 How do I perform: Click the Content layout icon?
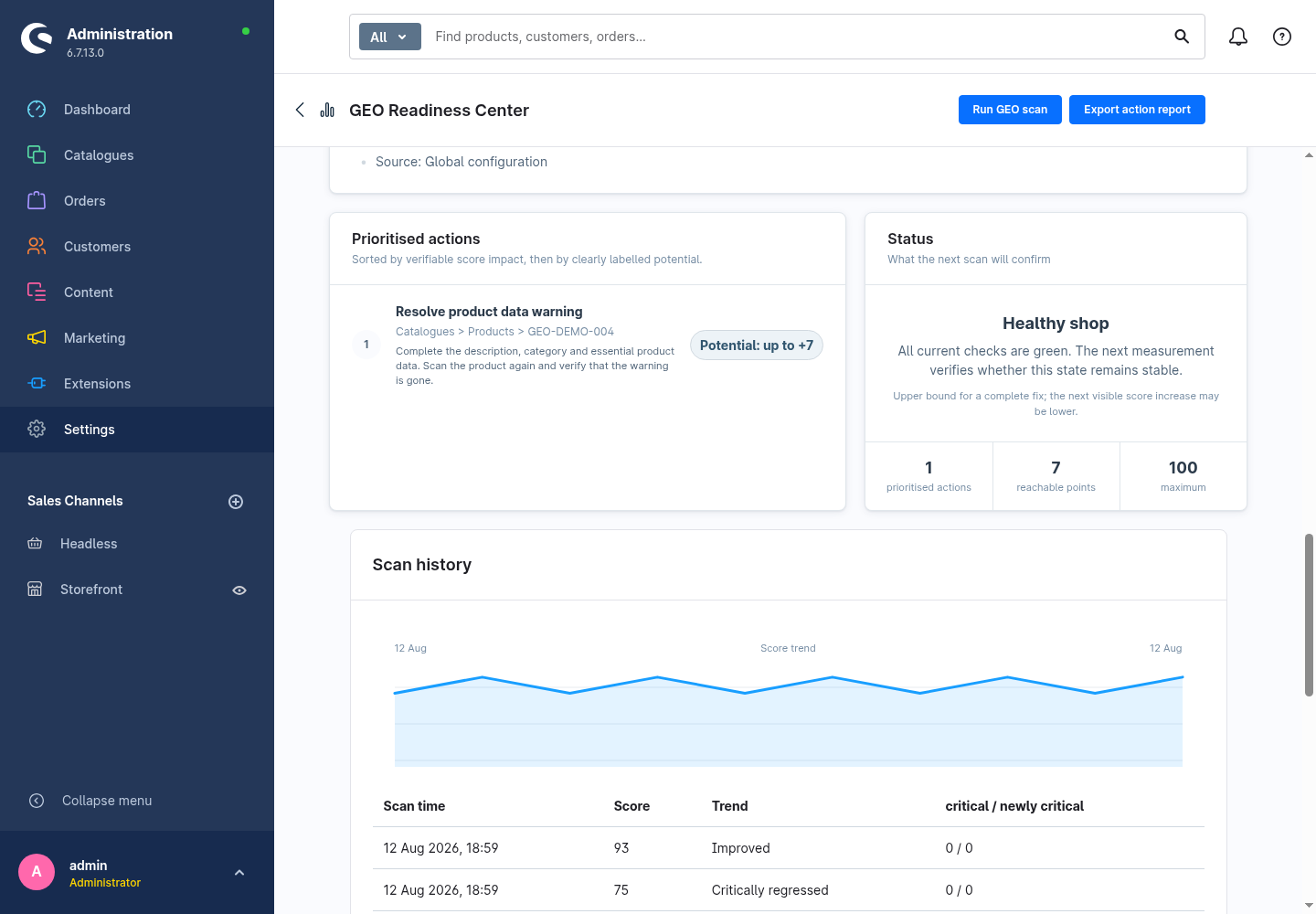(37, 292)
